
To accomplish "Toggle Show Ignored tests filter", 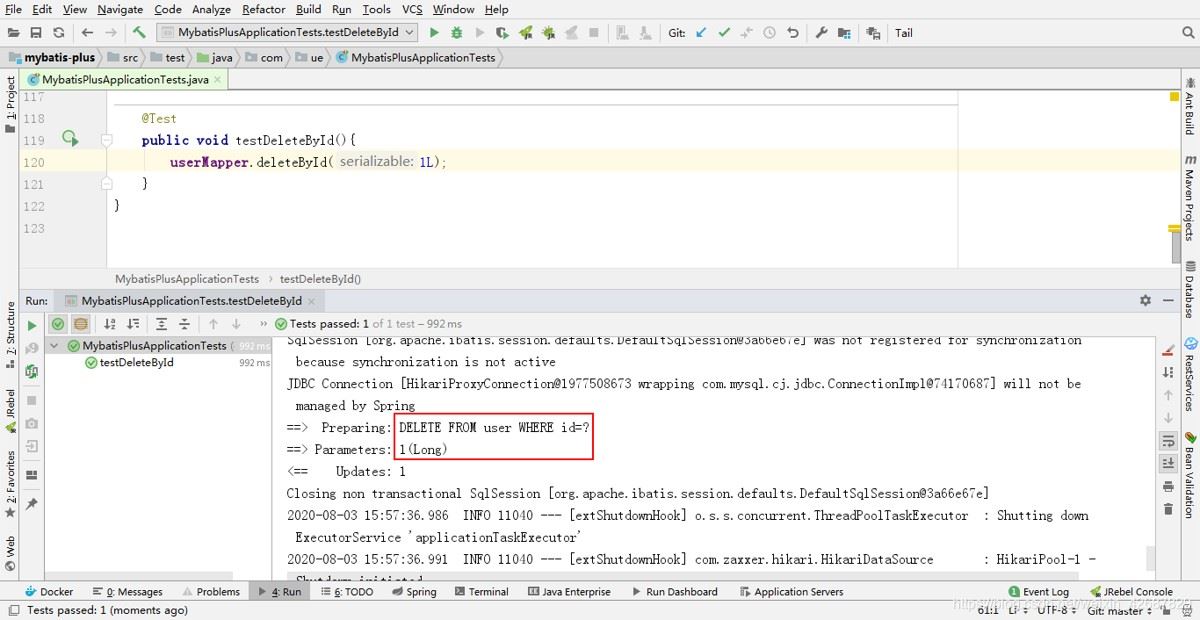I will tap(80, 324).
